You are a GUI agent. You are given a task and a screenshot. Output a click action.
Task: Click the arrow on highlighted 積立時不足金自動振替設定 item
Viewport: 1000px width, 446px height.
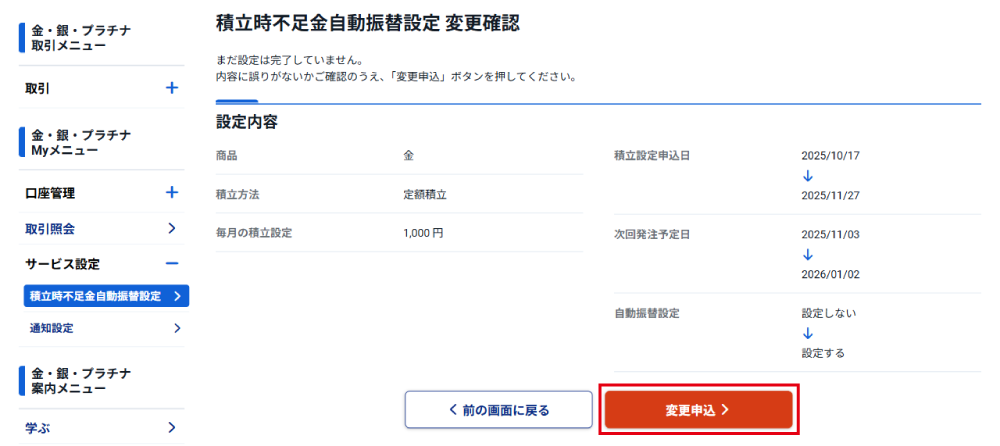[177, 296]
